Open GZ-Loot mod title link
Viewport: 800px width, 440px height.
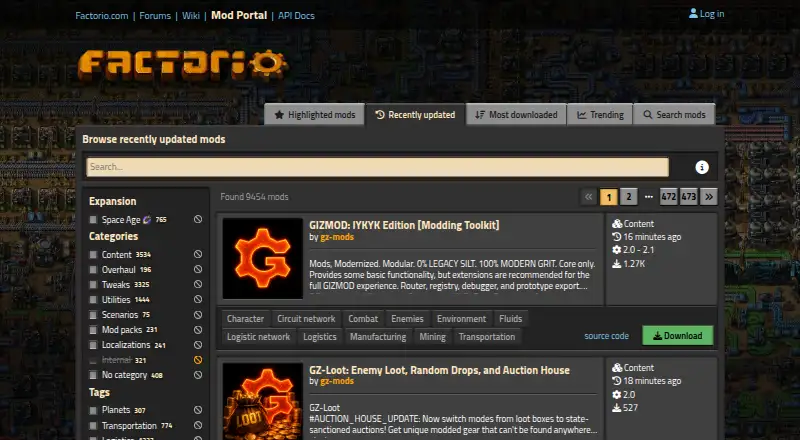tap(439, 370)
